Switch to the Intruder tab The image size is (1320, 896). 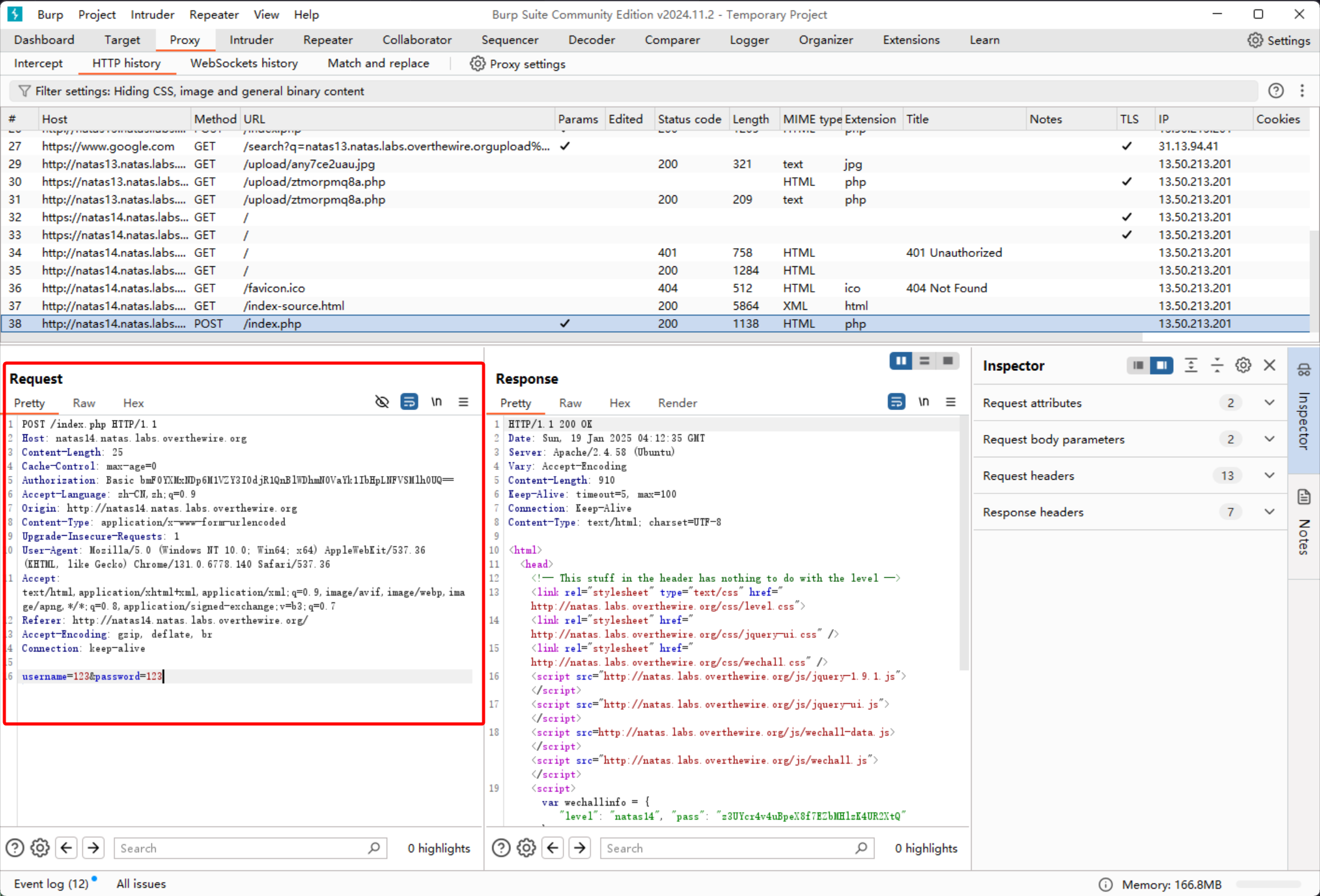(251, 40)
